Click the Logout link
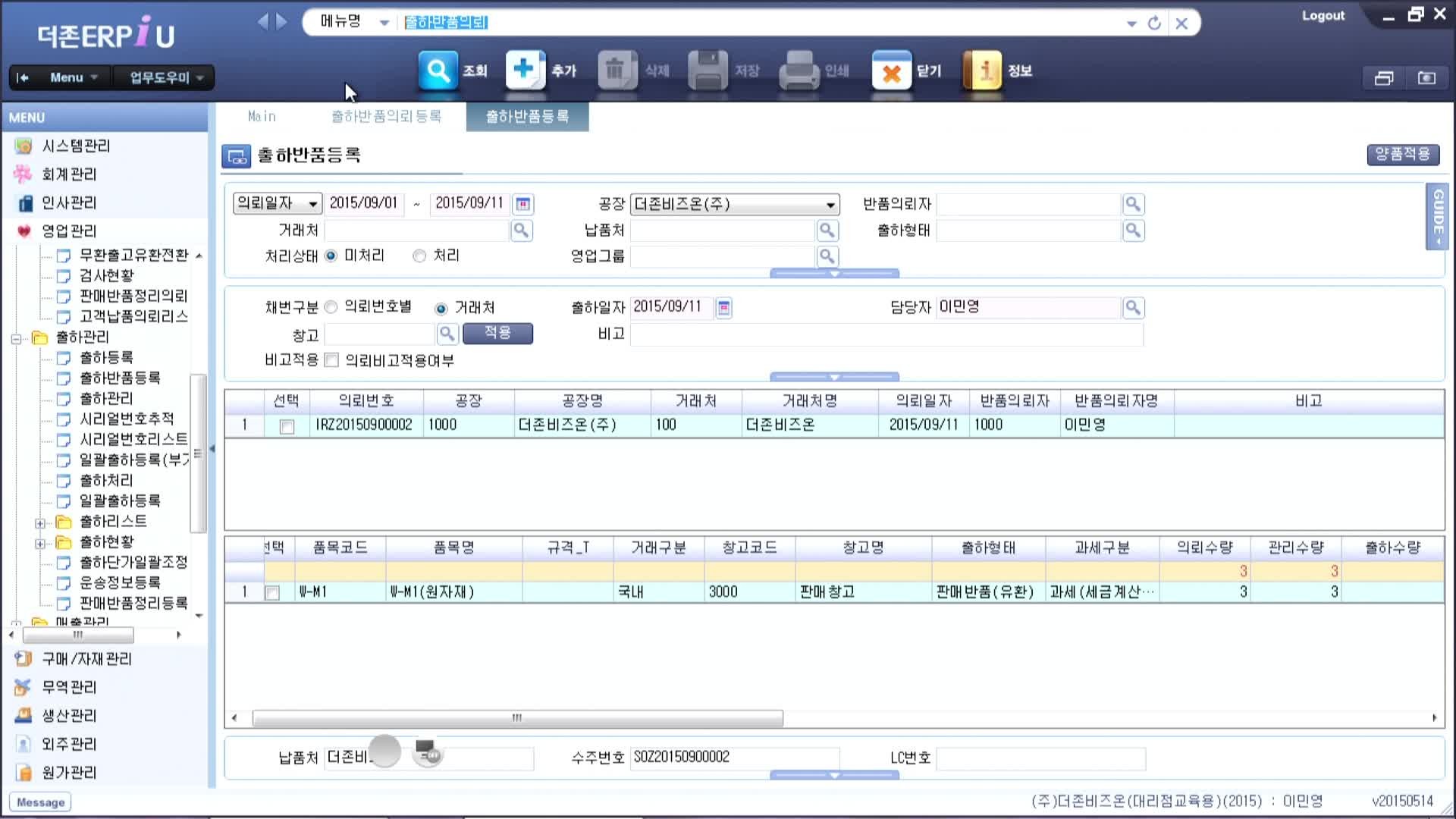This screenshot has width=1456, height=819. [1323, 15]
